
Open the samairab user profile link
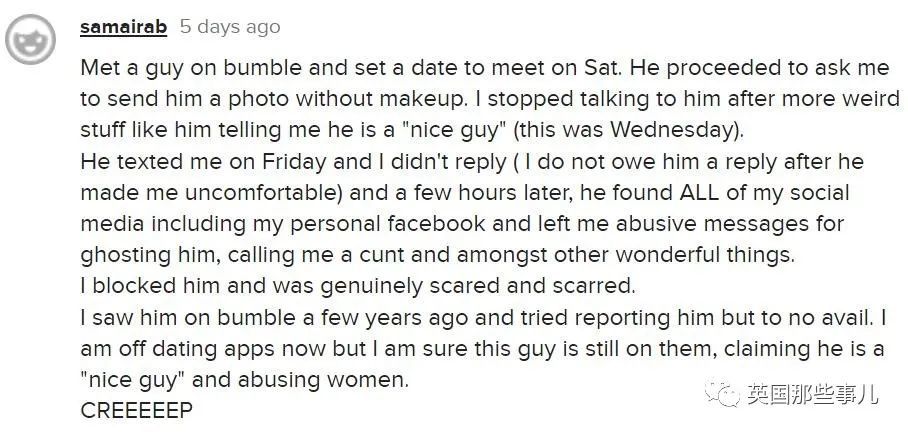123,27
